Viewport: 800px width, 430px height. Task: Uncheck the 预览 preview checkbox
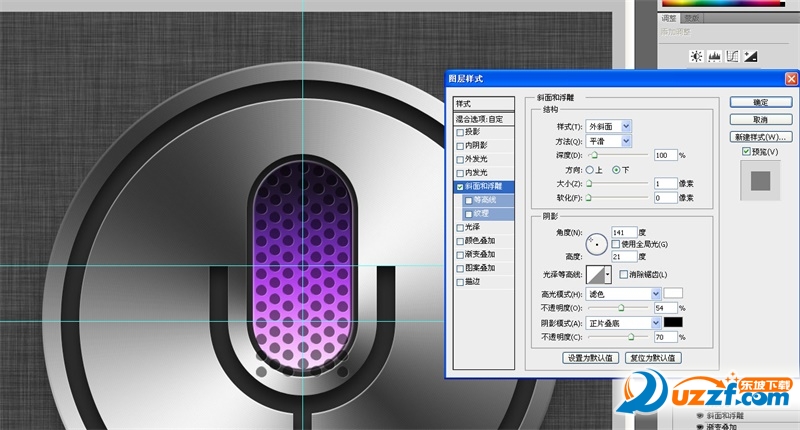(x=746, y=151)
